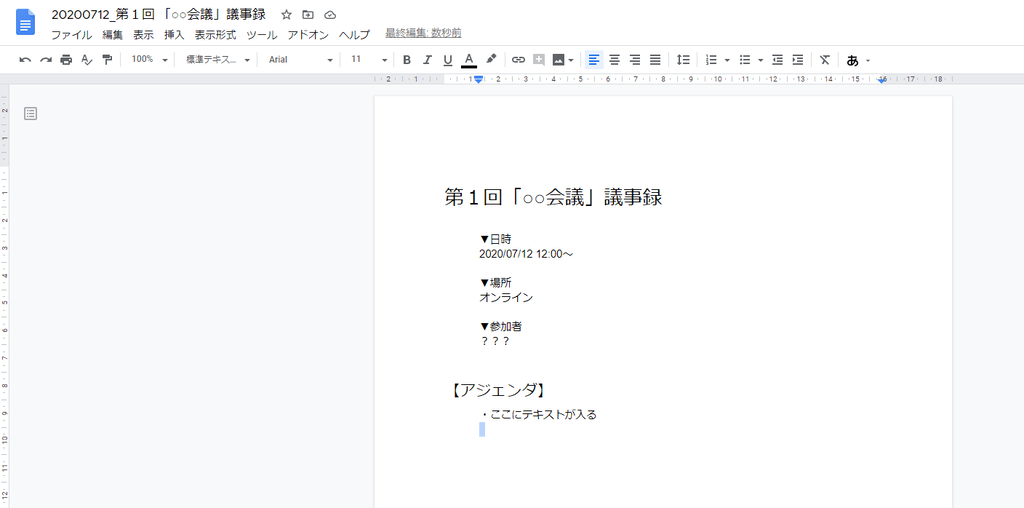Image resolution: width=1024 pixels, height=508 pixels.
Task: Open the 挿入 menu
Action: (174, 34)
